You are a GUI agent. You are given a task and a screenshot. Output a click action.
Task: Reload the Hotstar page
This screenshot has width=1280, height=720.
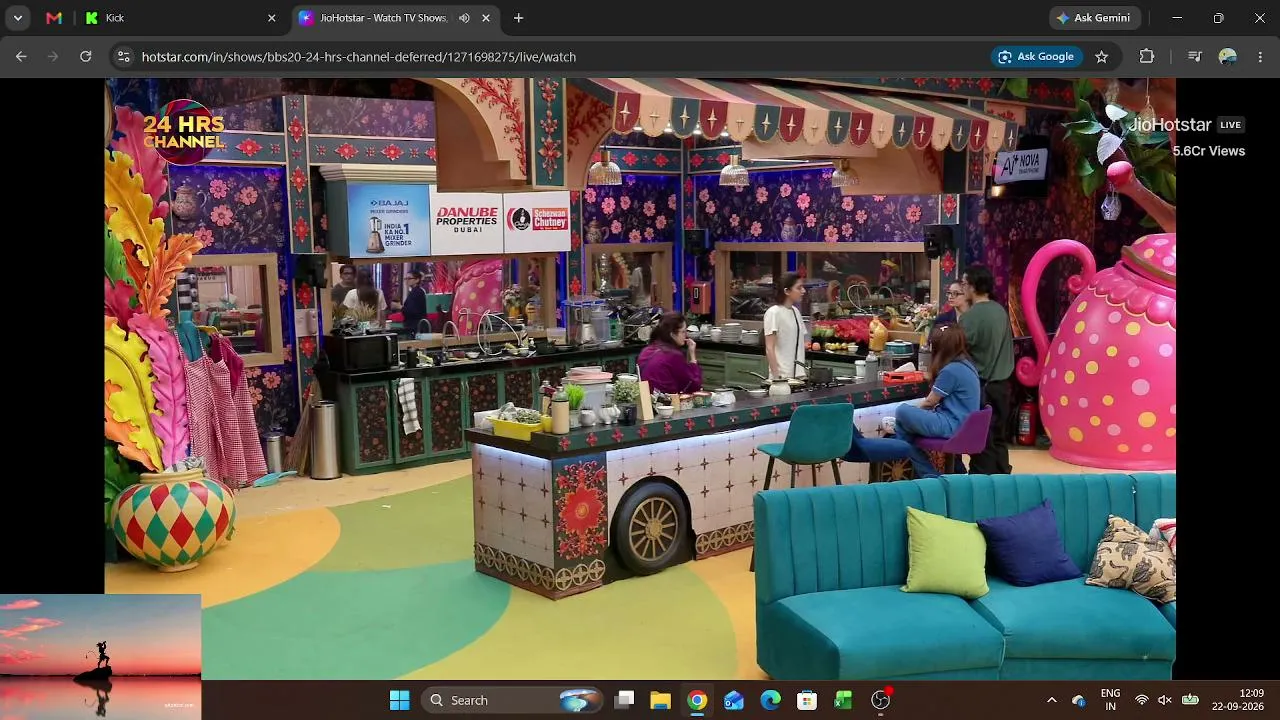86,57
